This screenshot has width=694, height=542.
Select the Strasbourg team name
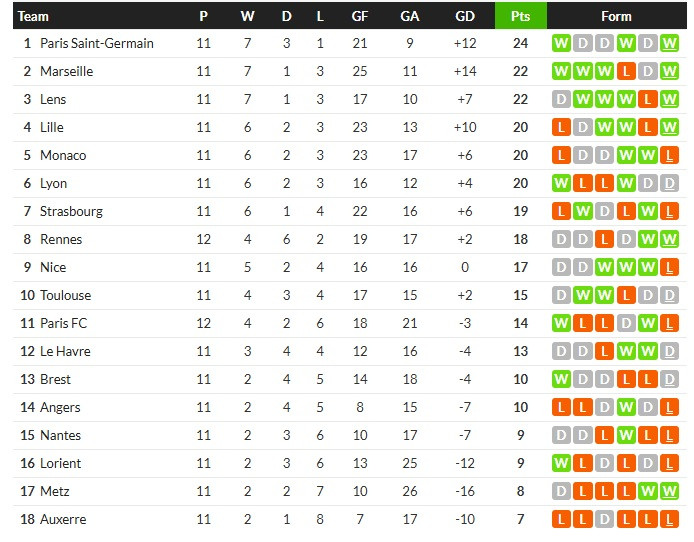(x=71, y=212)
